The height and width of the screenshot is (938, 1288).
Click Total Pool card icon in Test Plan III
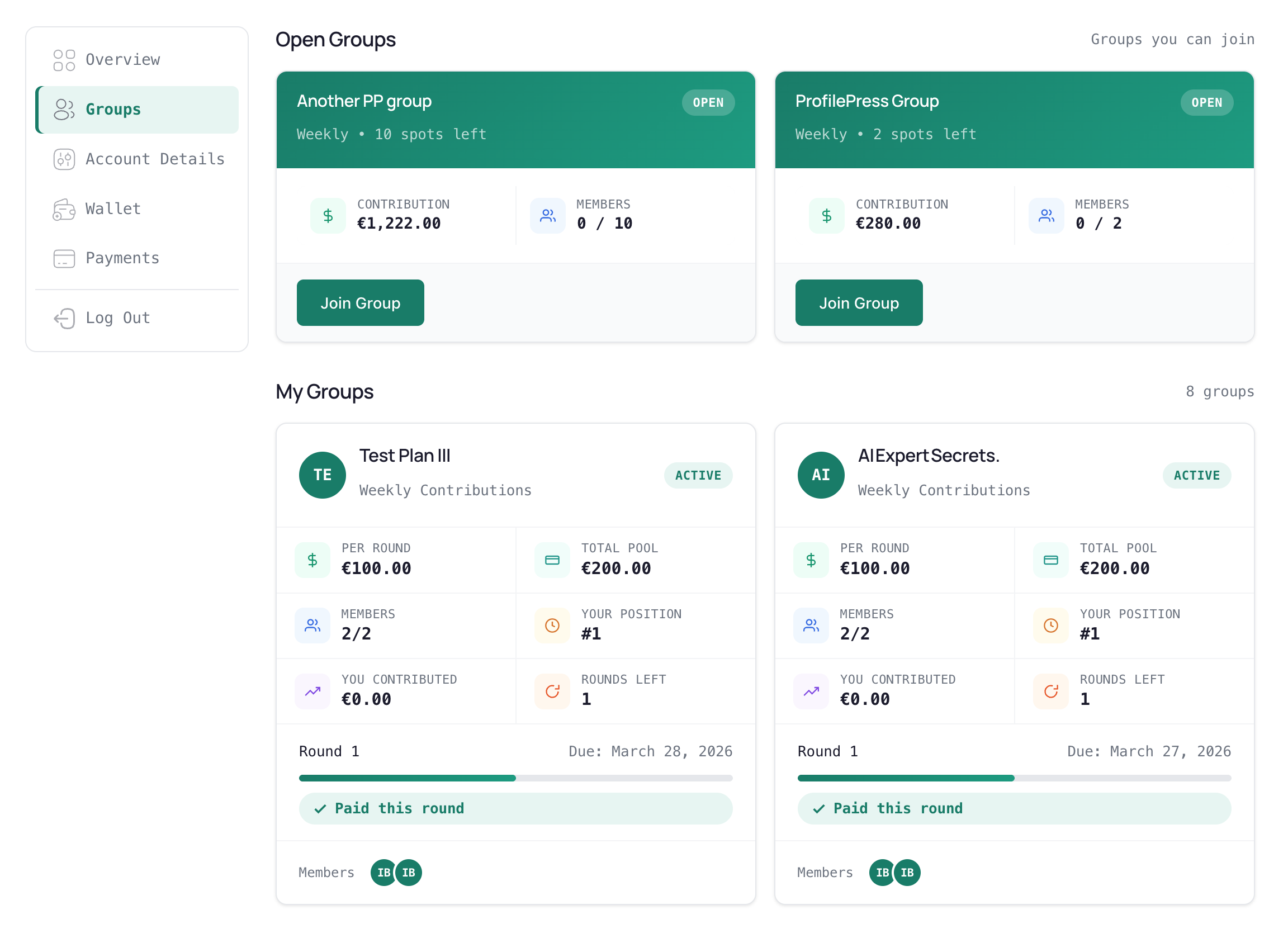tap(552, 560)
